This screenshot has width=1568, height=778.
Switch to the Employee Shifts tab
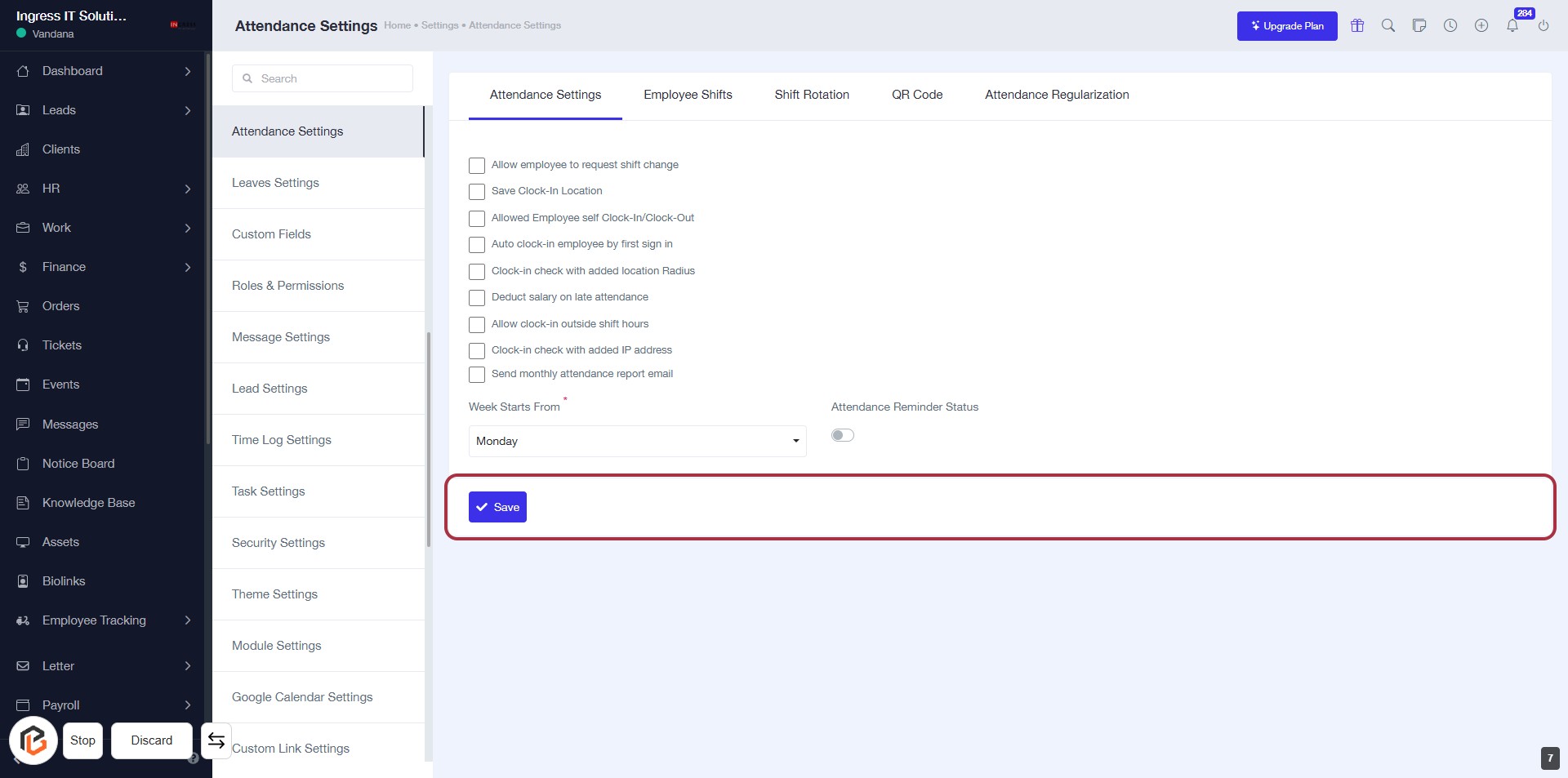tap(688, 95)
